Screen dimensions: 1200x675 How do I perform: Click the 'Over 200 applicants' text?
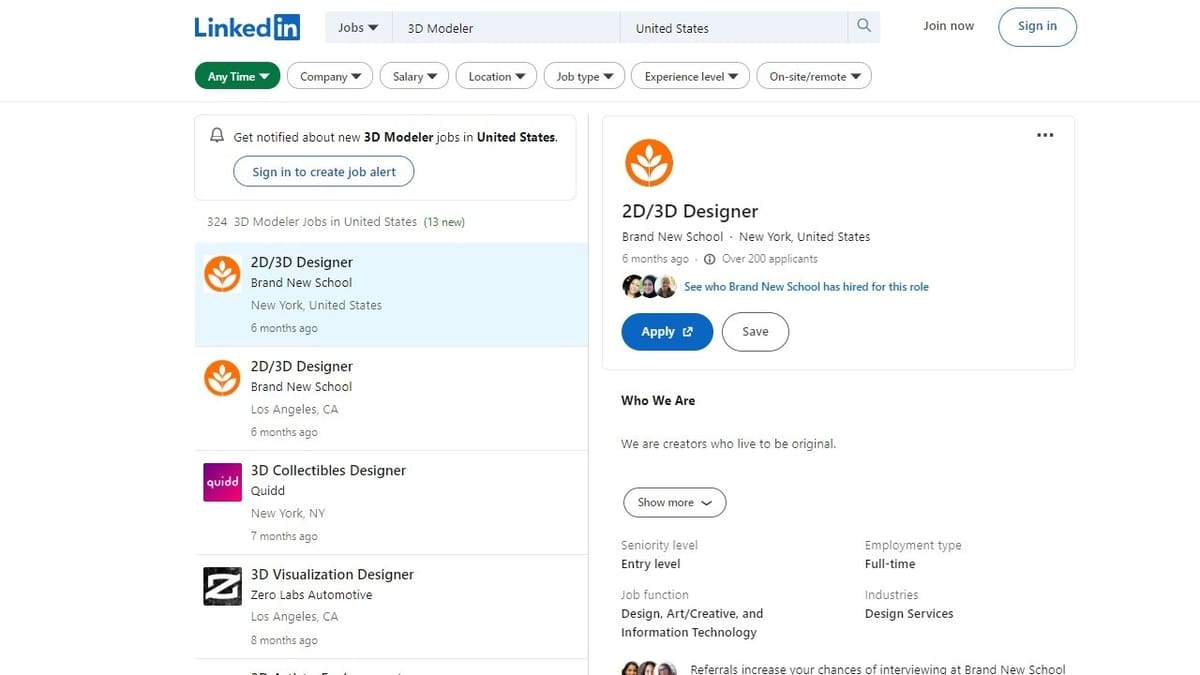coord(770,259)
